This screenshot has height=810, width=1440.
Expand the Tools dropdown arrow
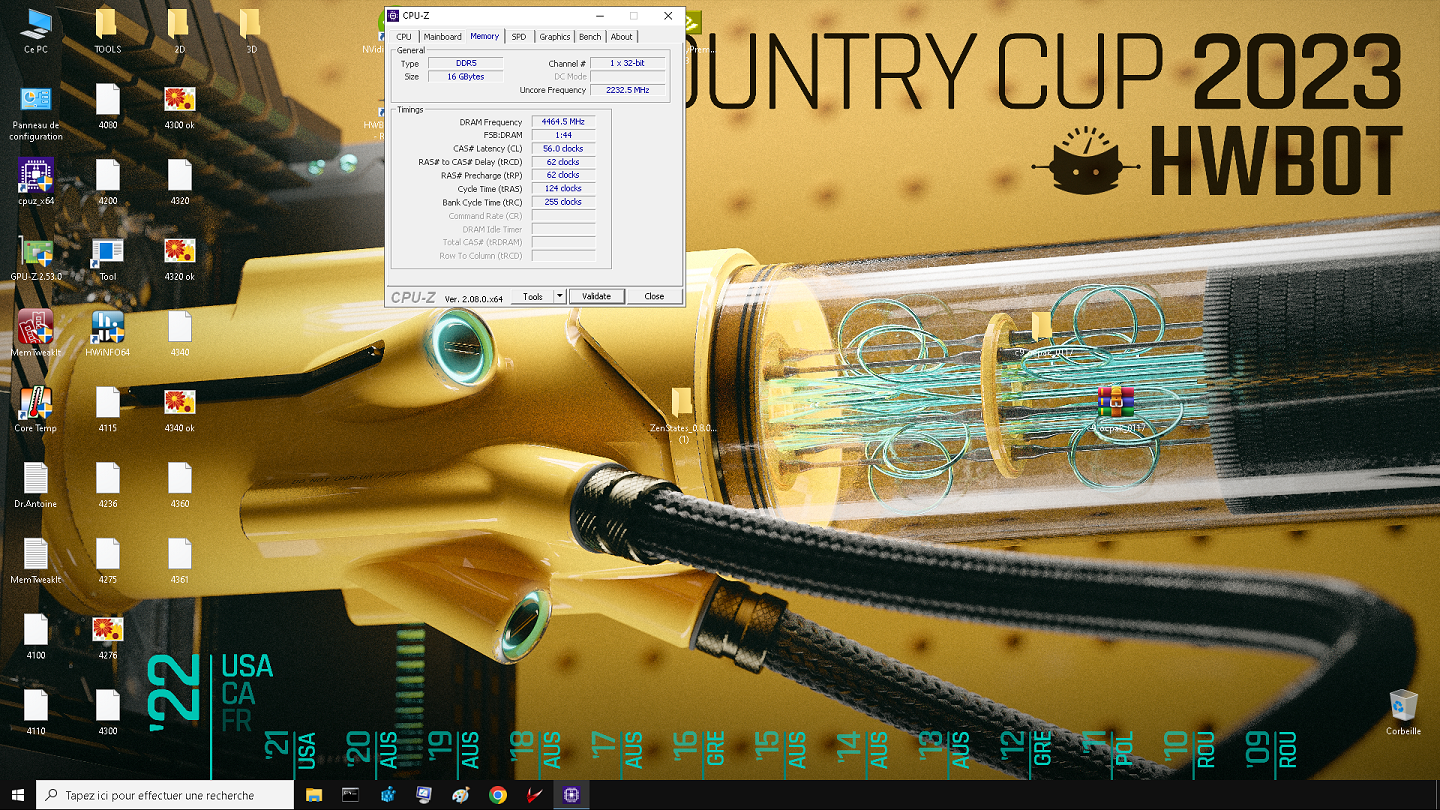[x=560, y=296]
